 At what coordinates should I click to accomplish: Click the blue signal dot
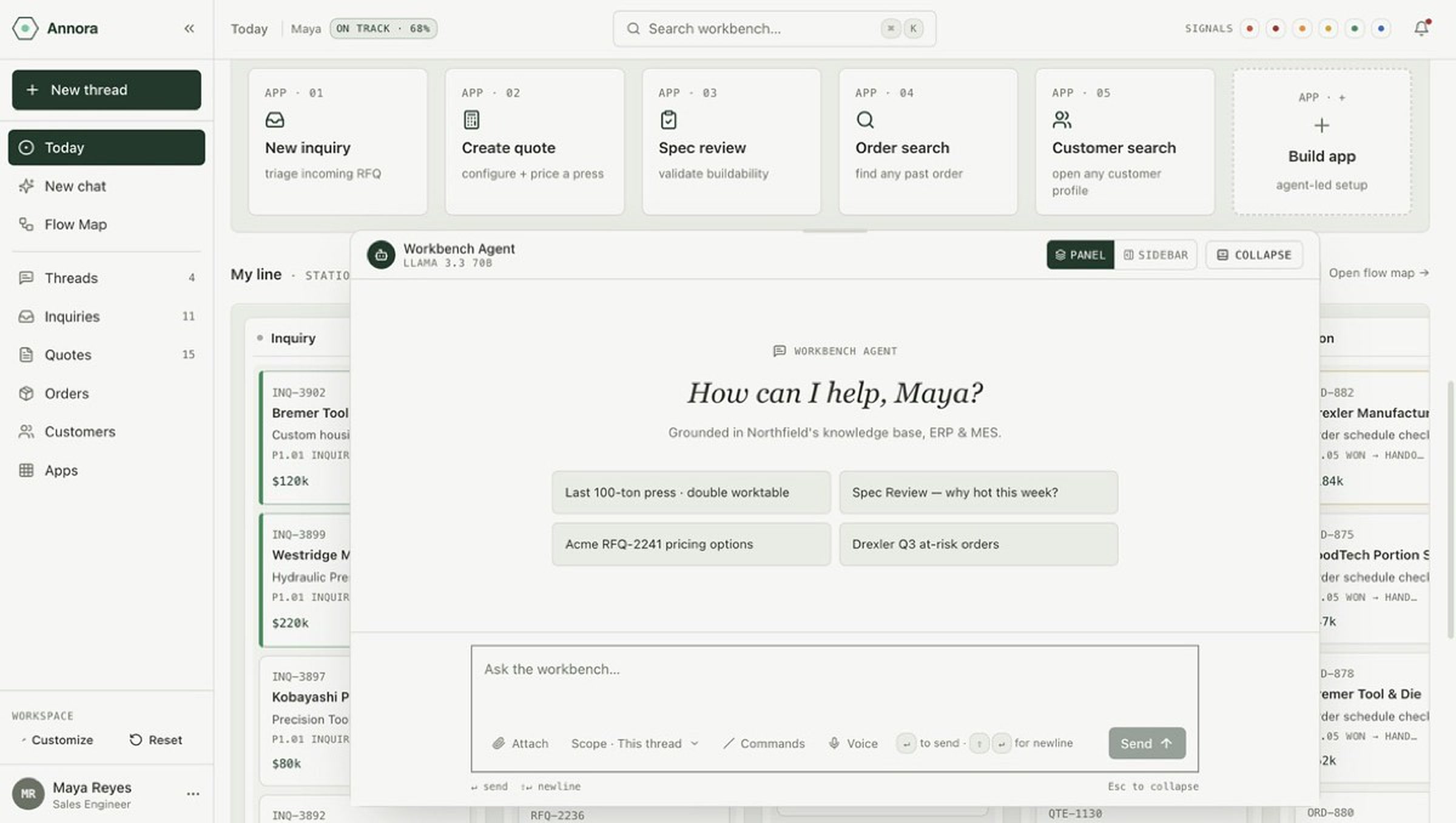(1381, 29)
